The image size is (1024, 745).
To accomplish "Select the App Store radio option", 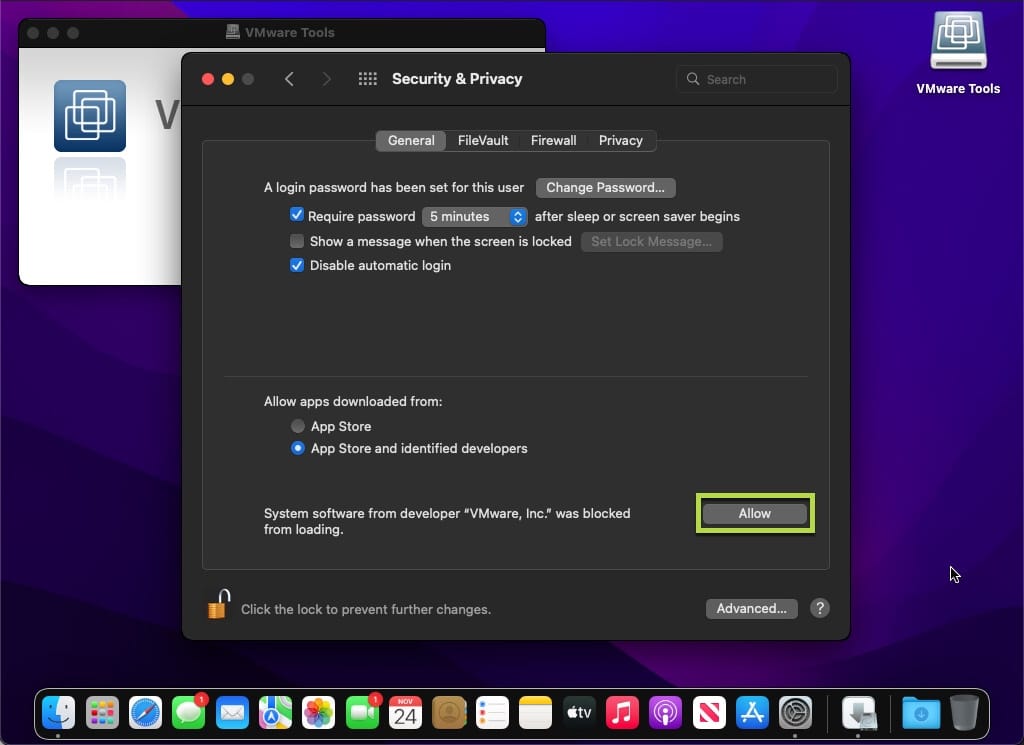I will 298,426.
